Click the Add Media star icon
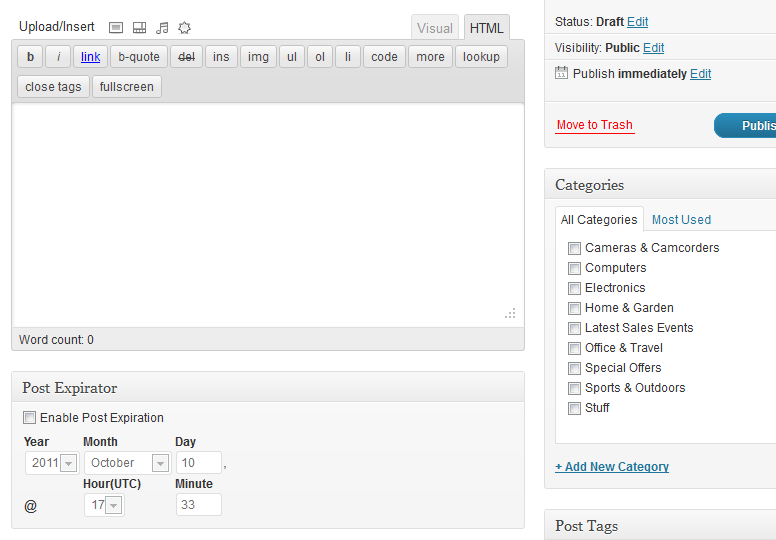 tap(185, 28)
